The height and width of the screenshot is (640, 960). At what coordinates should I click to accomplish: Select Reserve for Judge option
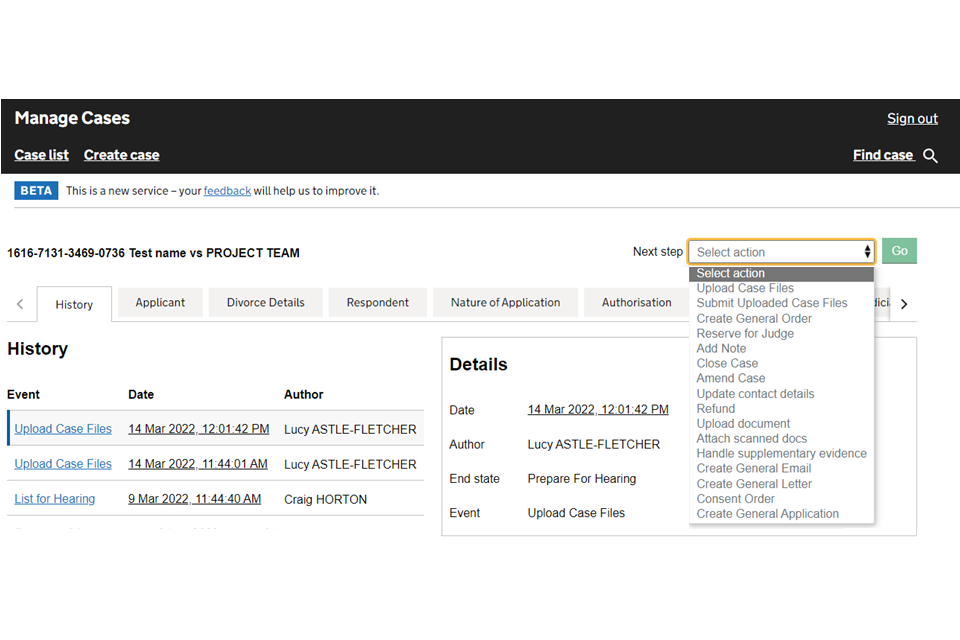point(745,333)
